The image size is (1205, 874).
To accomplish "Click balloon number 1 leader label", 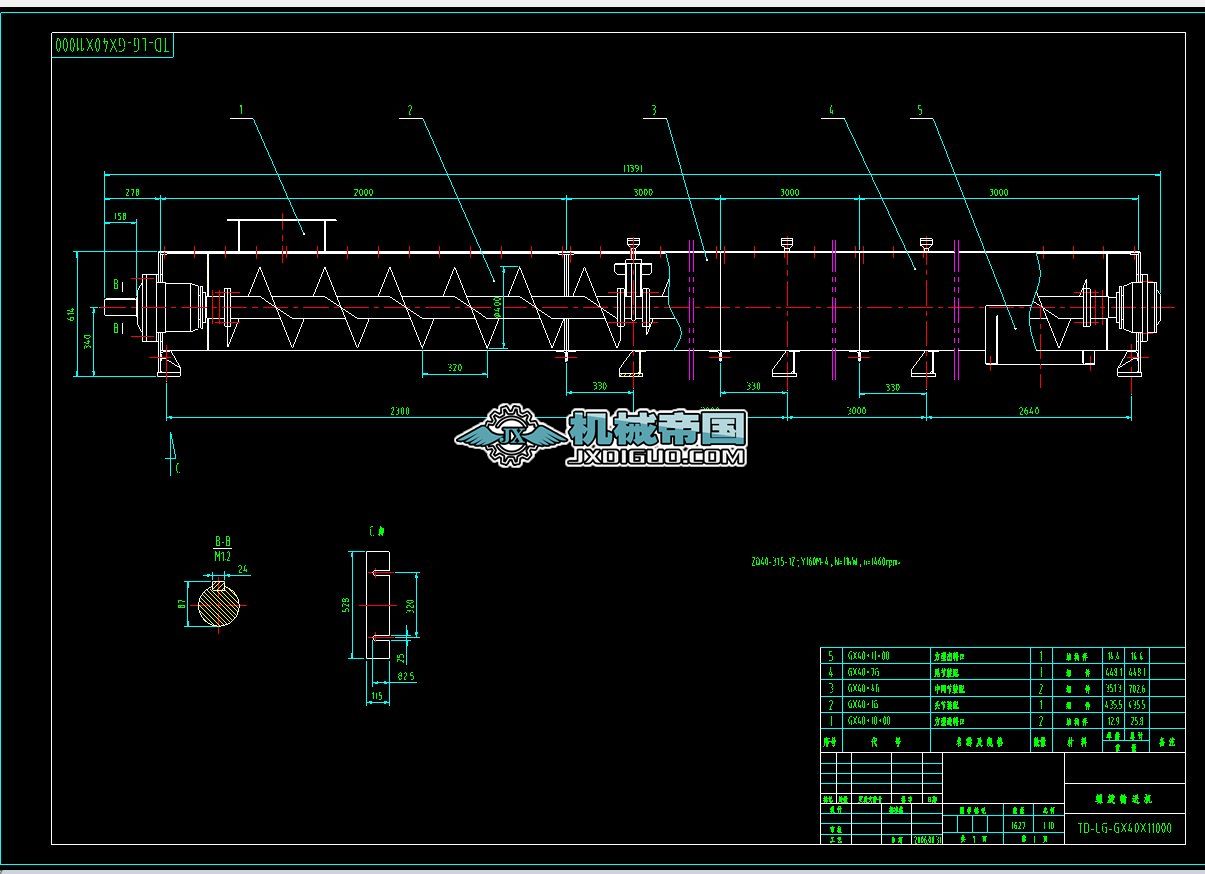I will [x=241, y=110].
